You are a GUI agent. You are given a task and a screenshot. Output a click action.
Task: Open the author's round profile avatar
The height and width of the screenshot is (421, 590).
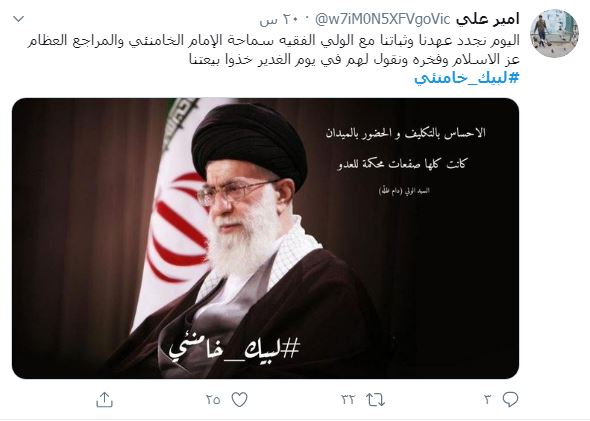554,33
